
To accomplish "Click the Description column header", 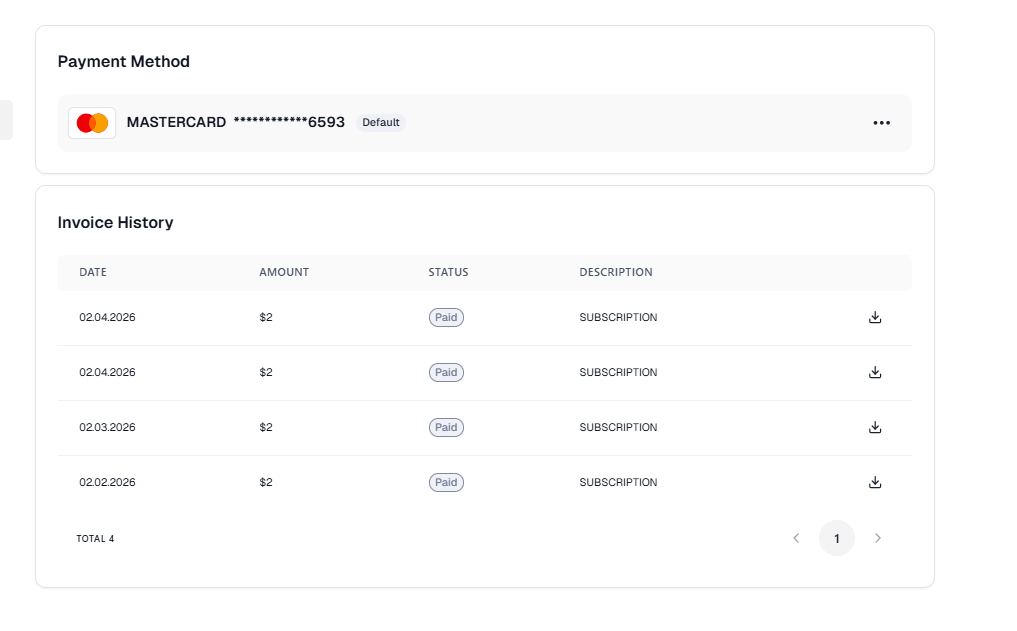I will 616,272.
